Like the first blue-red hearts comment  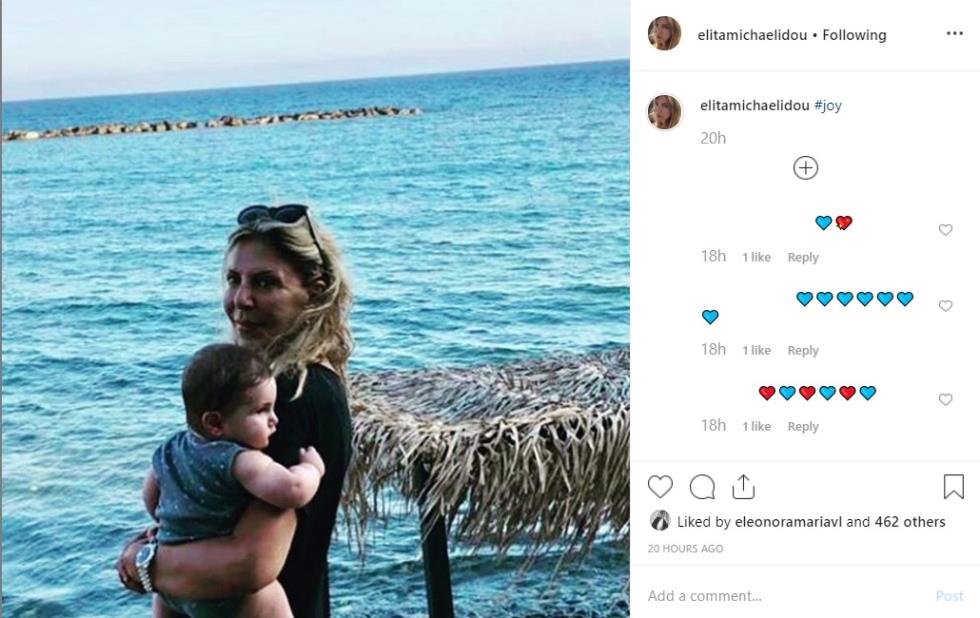[945, 230]
